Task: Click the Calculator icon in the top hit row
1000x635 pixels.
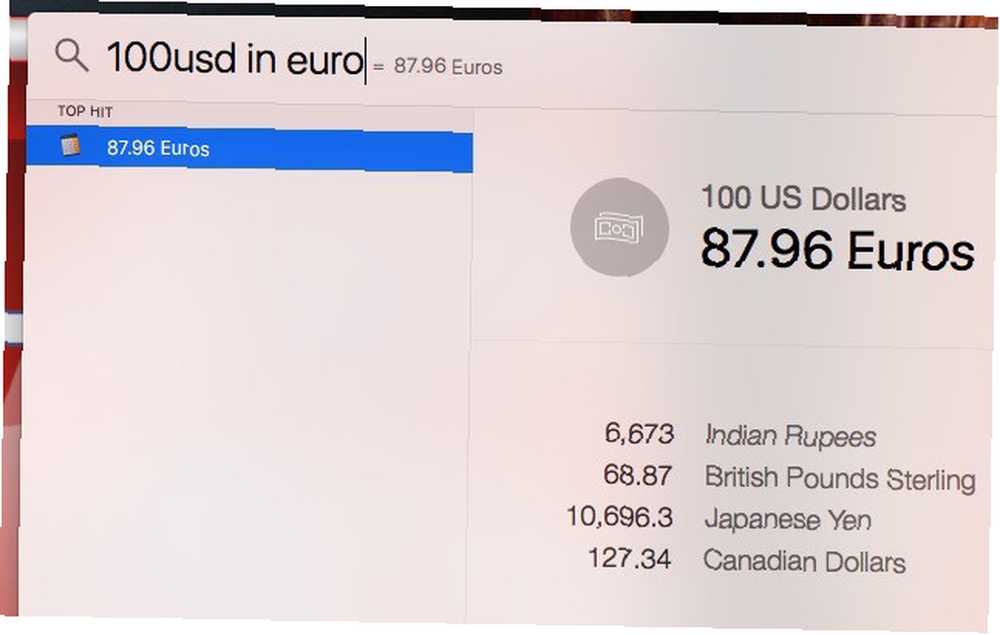Action: tap(71, 146)
